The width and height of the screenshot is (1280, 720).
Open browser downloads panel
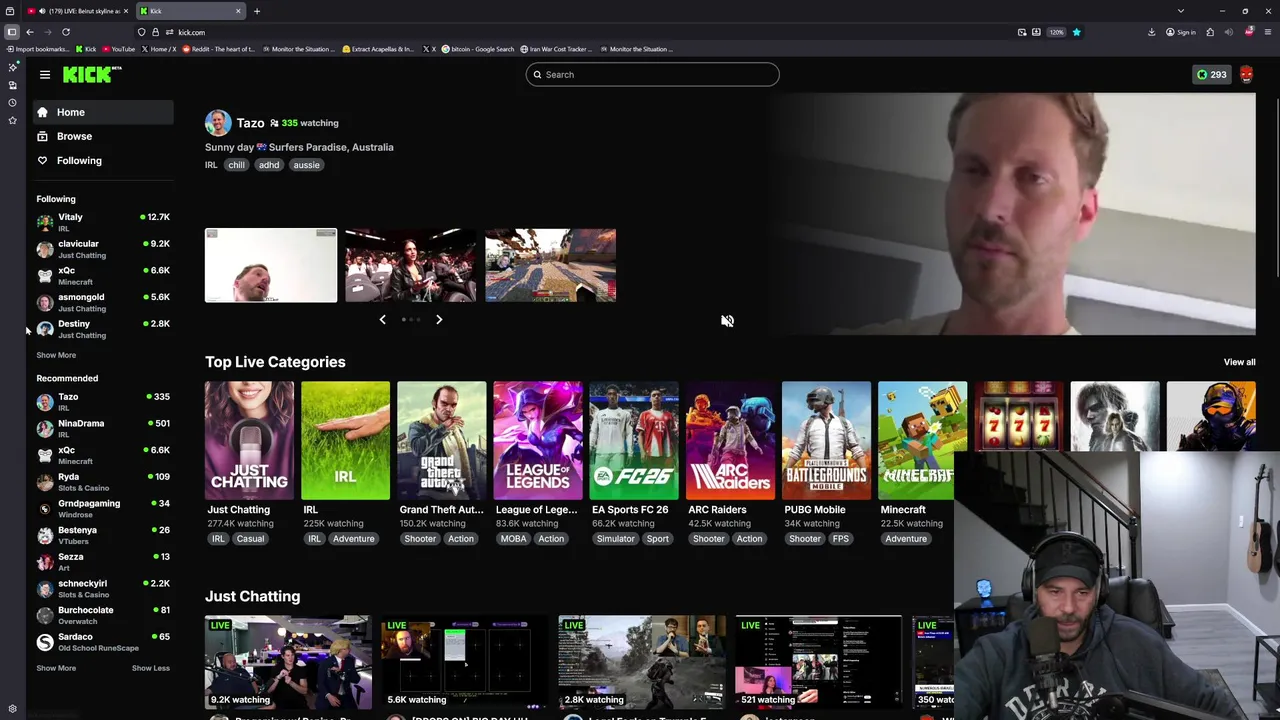1152,32
